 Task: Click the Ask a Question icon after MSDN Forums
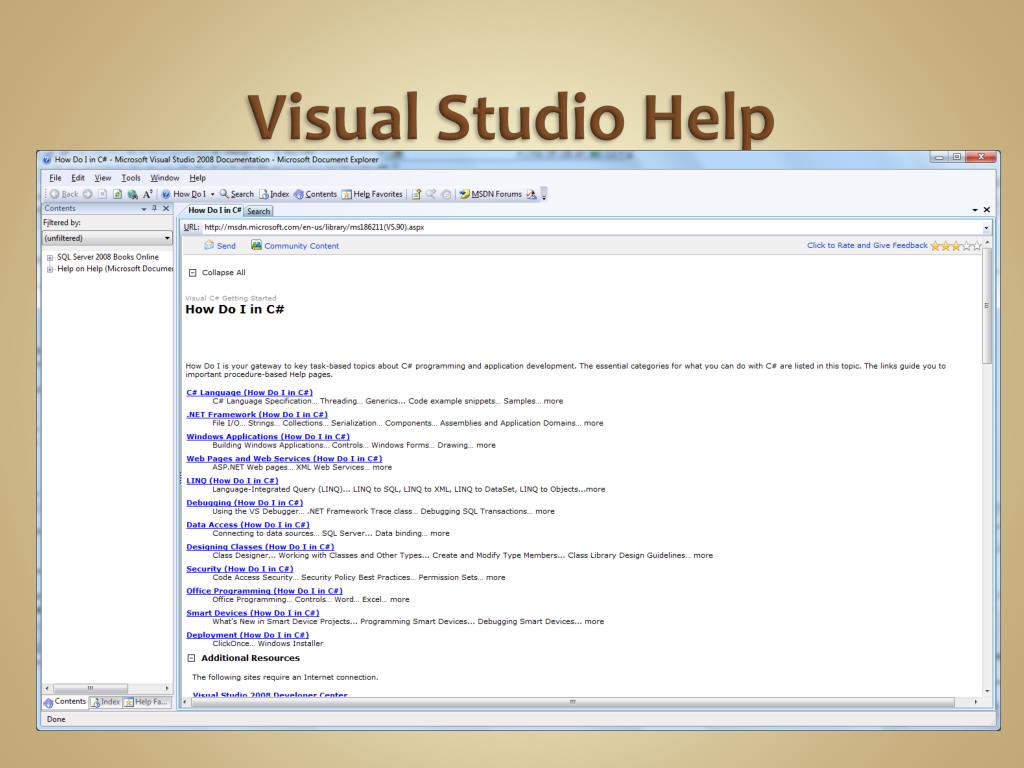tap(532, 194)
